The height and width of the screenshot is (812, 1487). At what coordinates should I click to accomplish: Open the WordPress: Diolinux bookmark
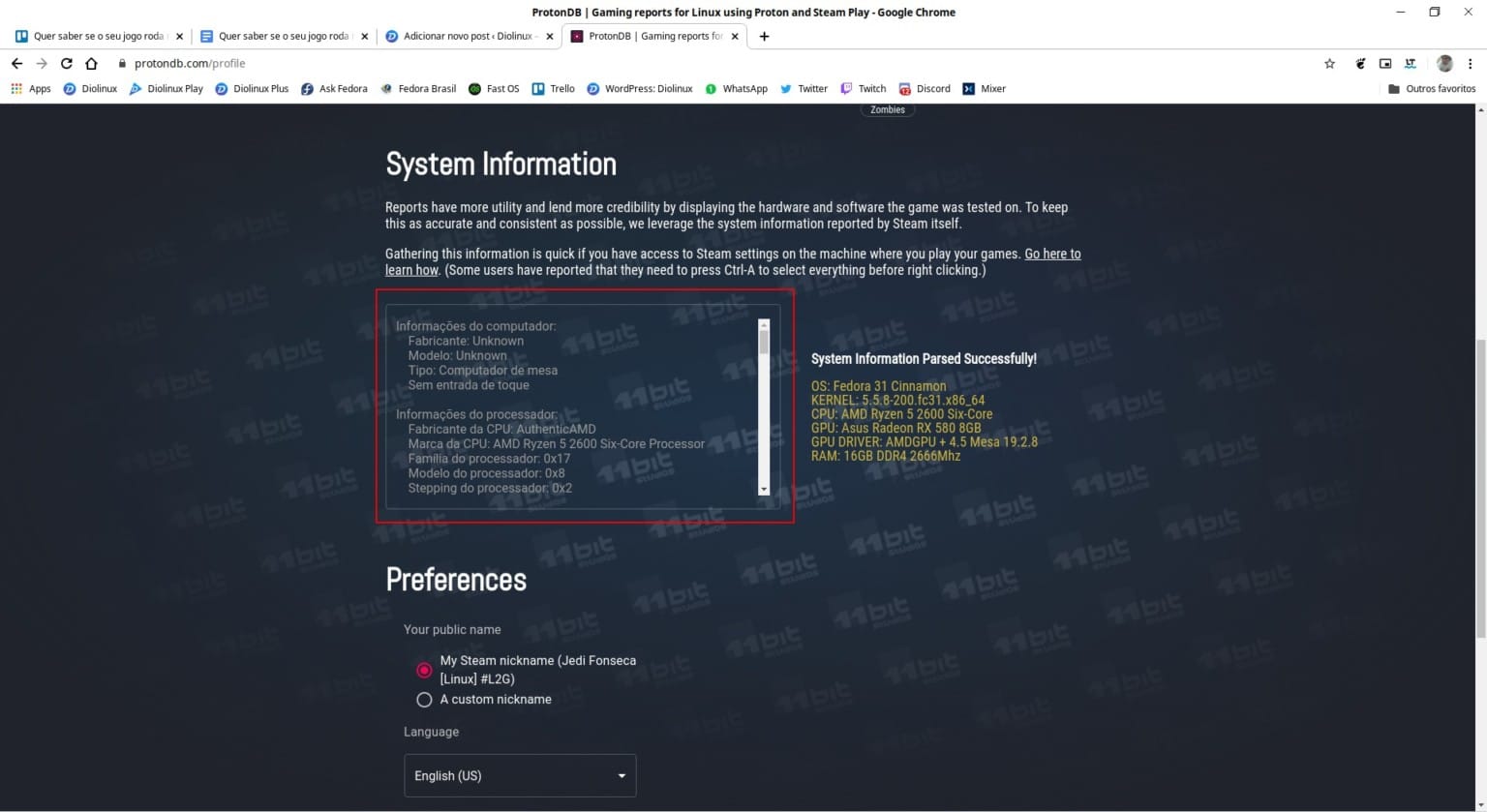639,88
